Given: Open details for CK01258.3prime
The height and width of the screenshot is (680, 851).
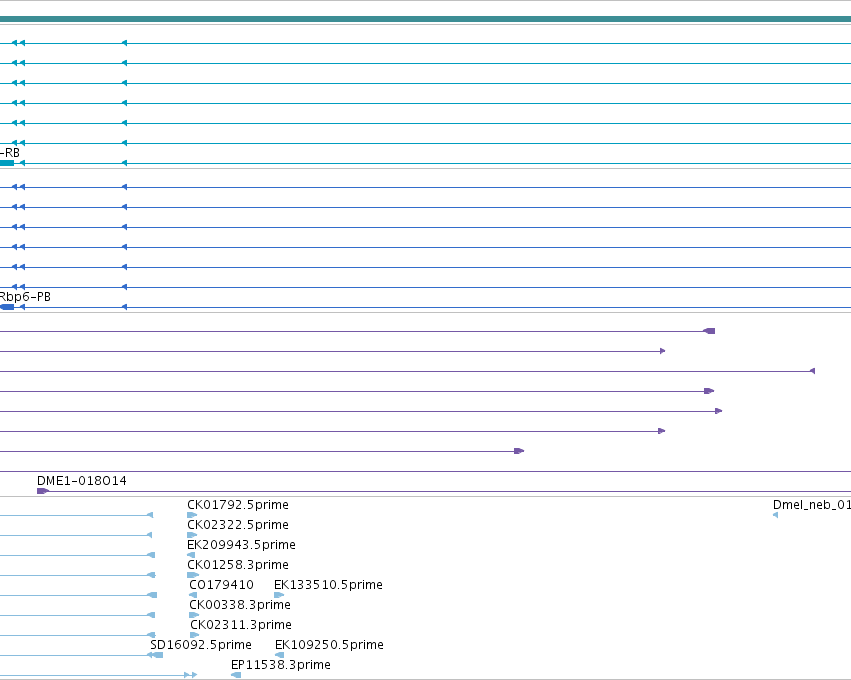Looking at the screenshot, I should click(238, 565).
